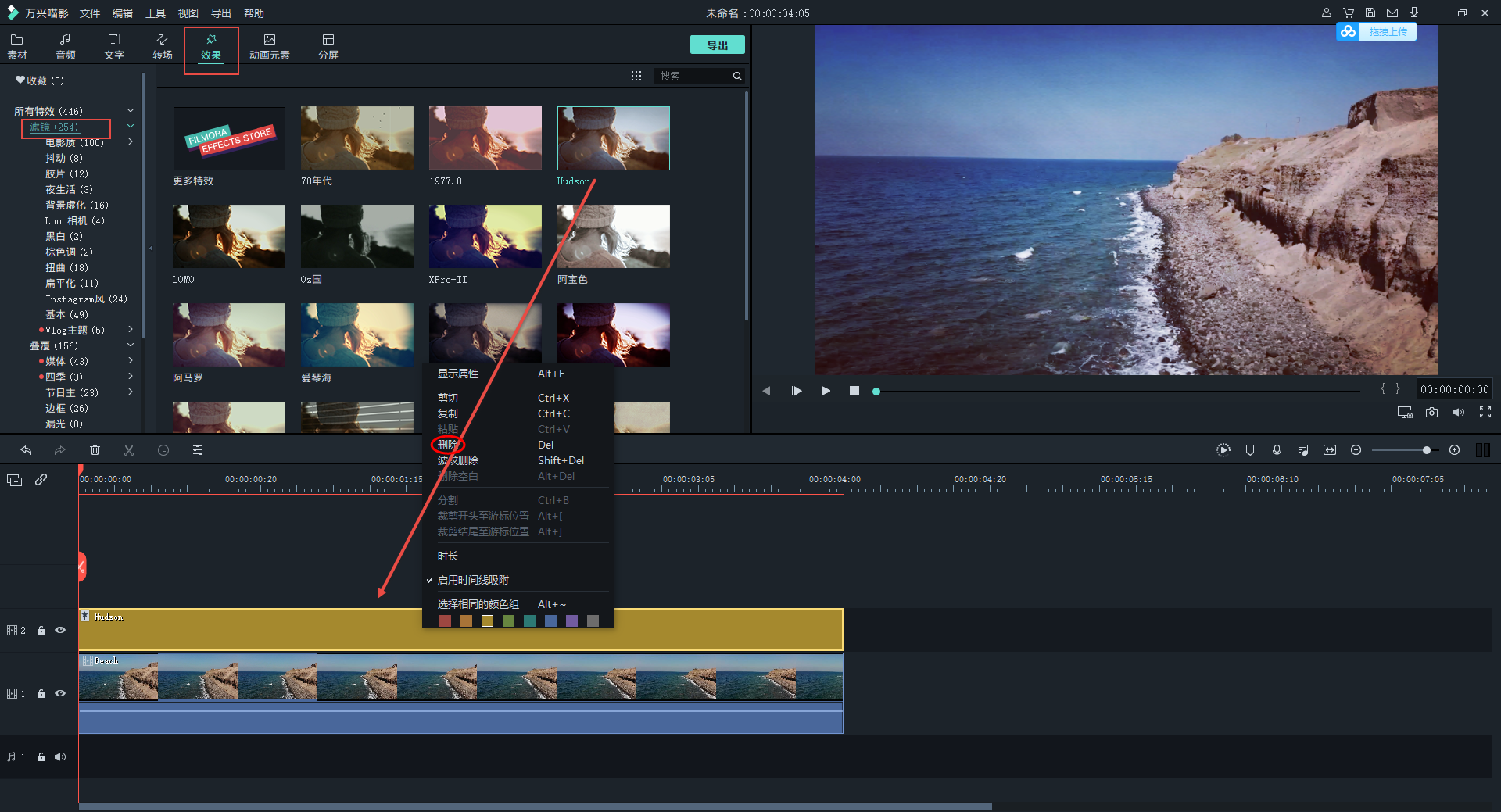Toggle 启用时间线吸附 snapping option

473,580
